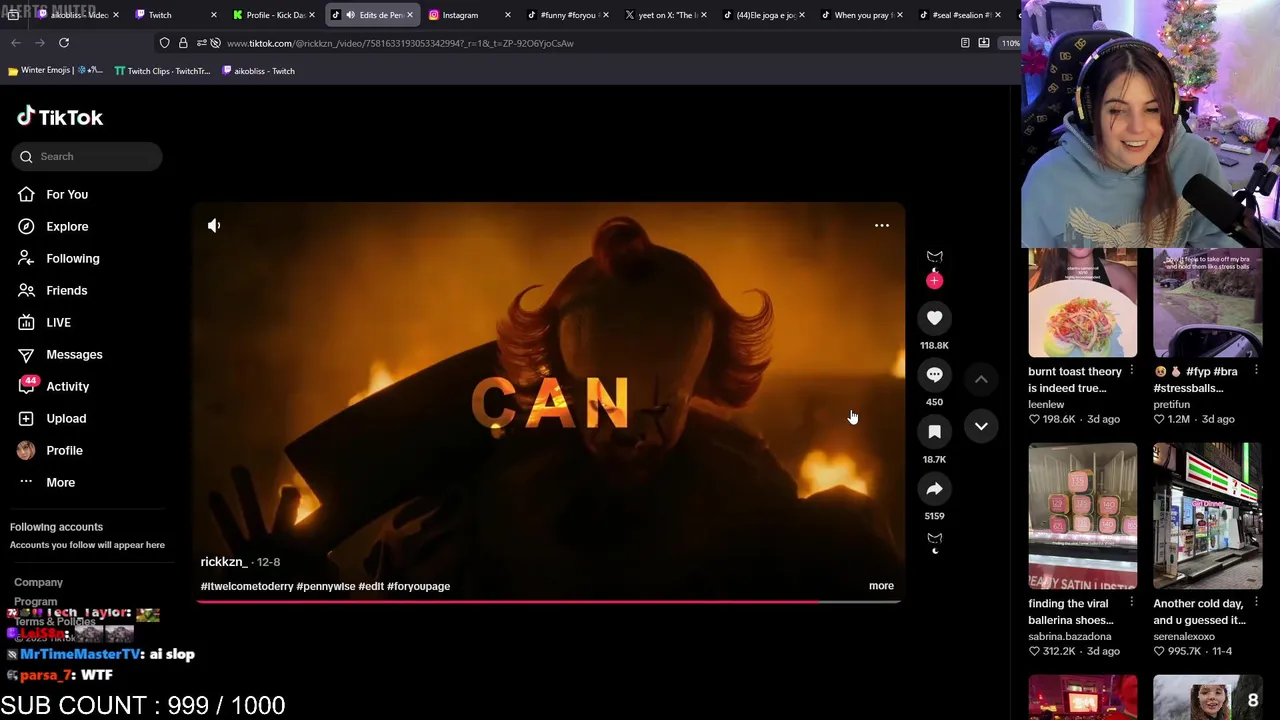Open options for the #stressballs video
The image size is (1280, 720).
(1256, 371)
